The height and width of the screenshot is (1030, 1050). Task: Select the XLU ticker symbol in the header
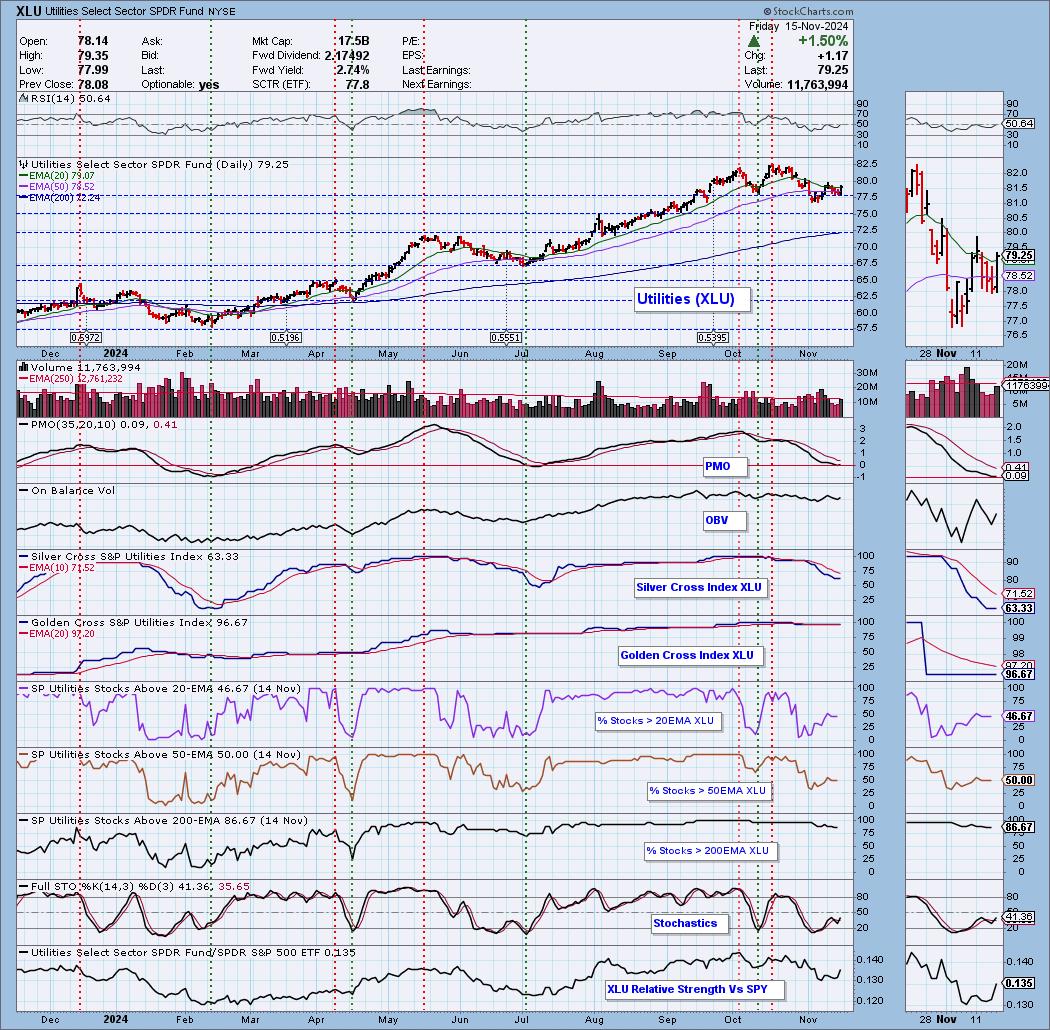pos(29,11)
